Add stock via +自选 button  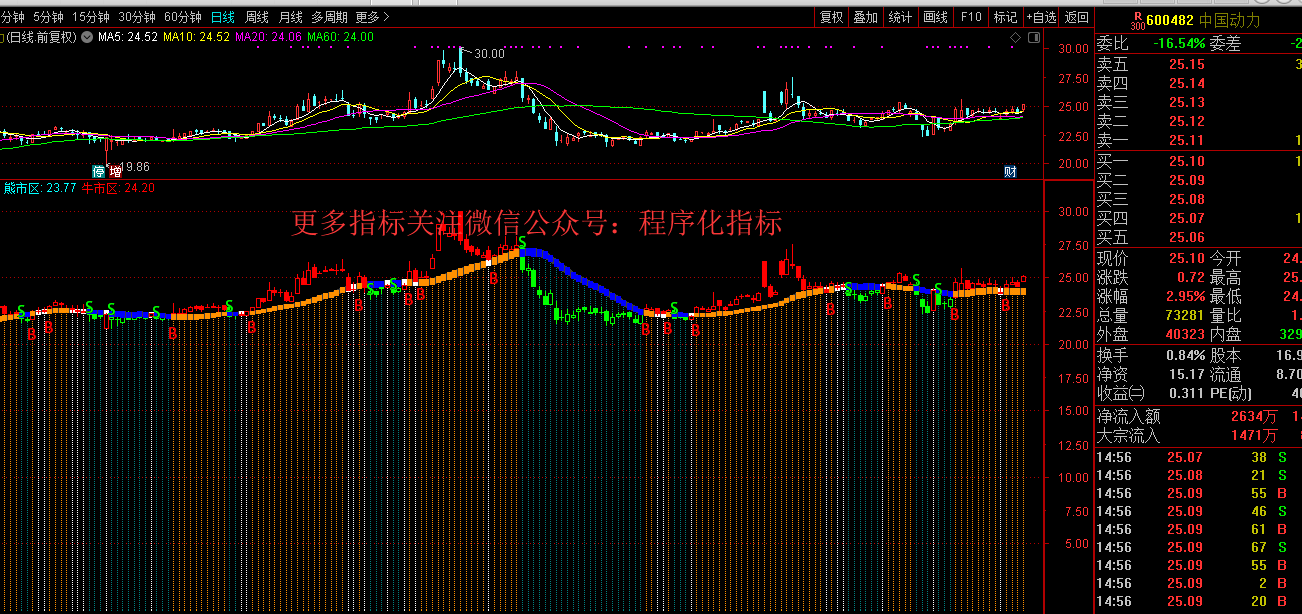[x=1041, y=17]
